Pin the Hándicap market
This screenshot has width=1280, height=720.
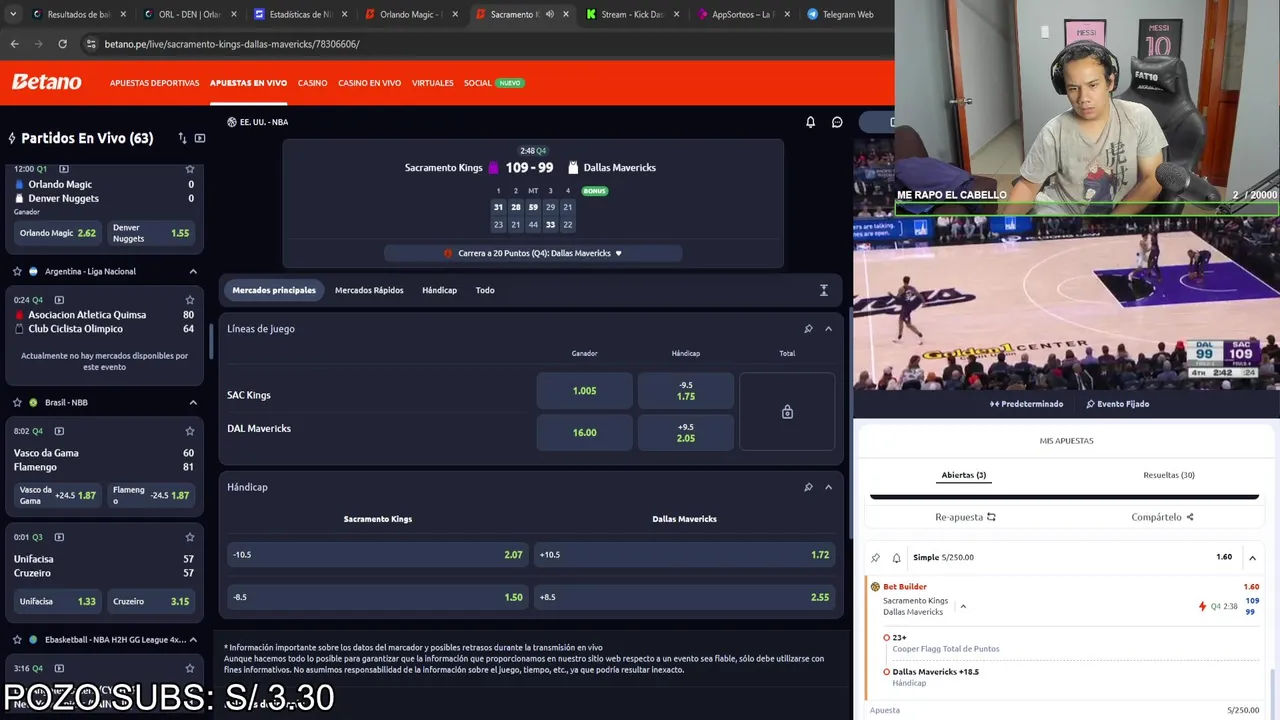point(808,487)
